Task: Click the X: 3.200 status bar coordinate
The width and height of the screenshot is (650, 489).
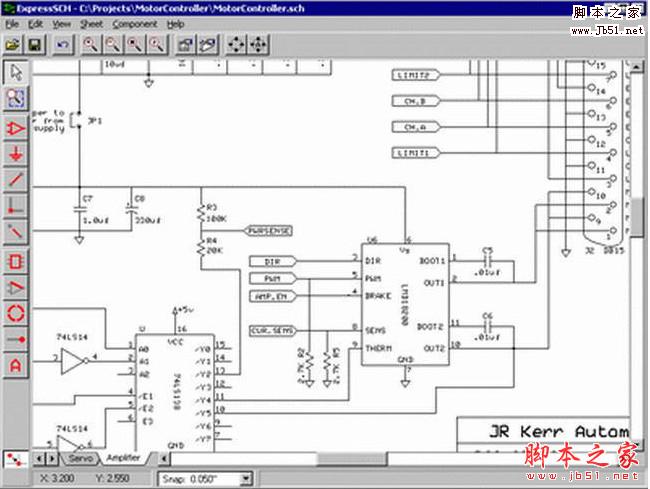Action: pos(57,479)
